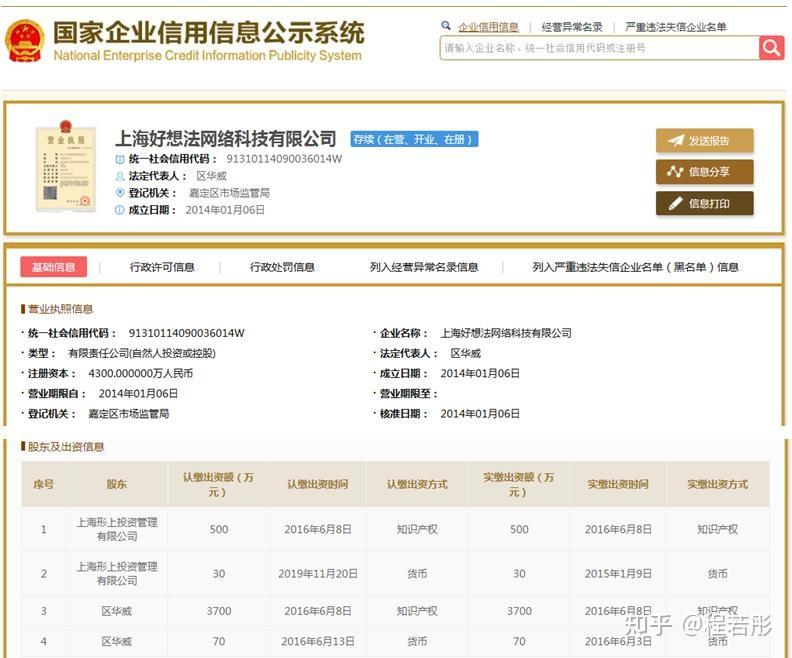Screen dimensions: 792x658
Task: Click the 营业执照信息 section heading
Action: coord(60,309)
